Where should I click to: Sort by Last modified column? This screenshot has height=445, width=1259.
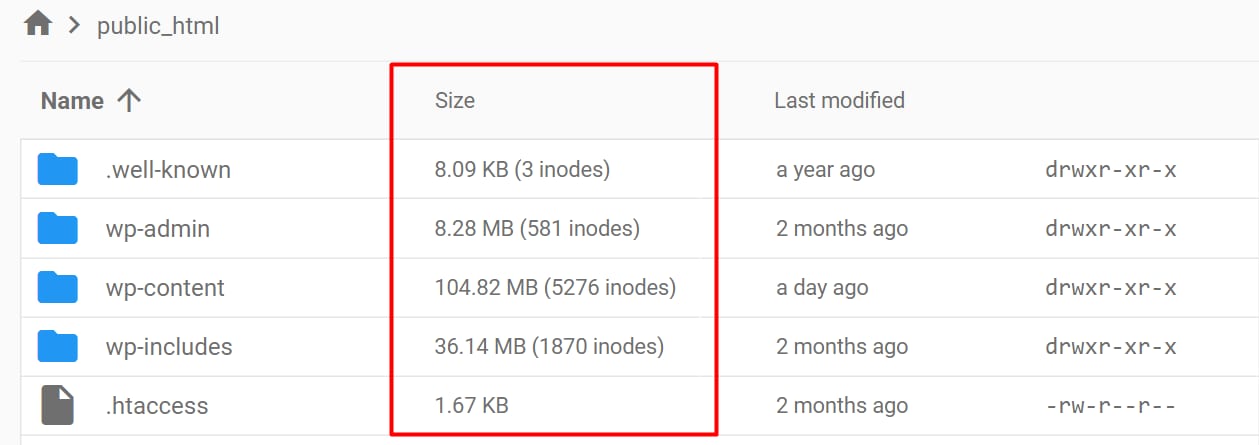[839, 100]
